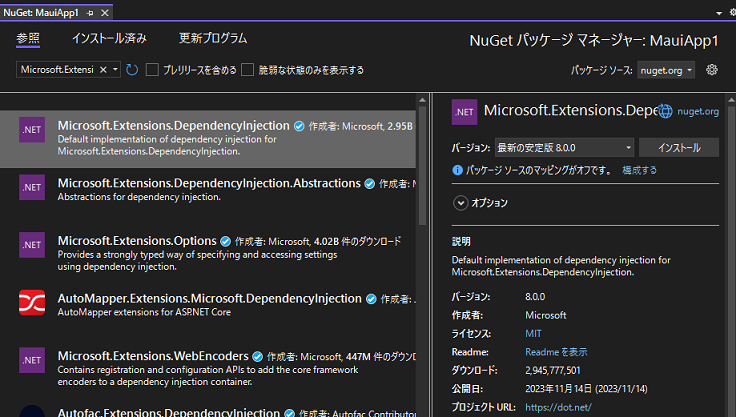
Task: Click publish date 2023年11月14日 value
Action: pyautogui.click(x=586, y=389)
